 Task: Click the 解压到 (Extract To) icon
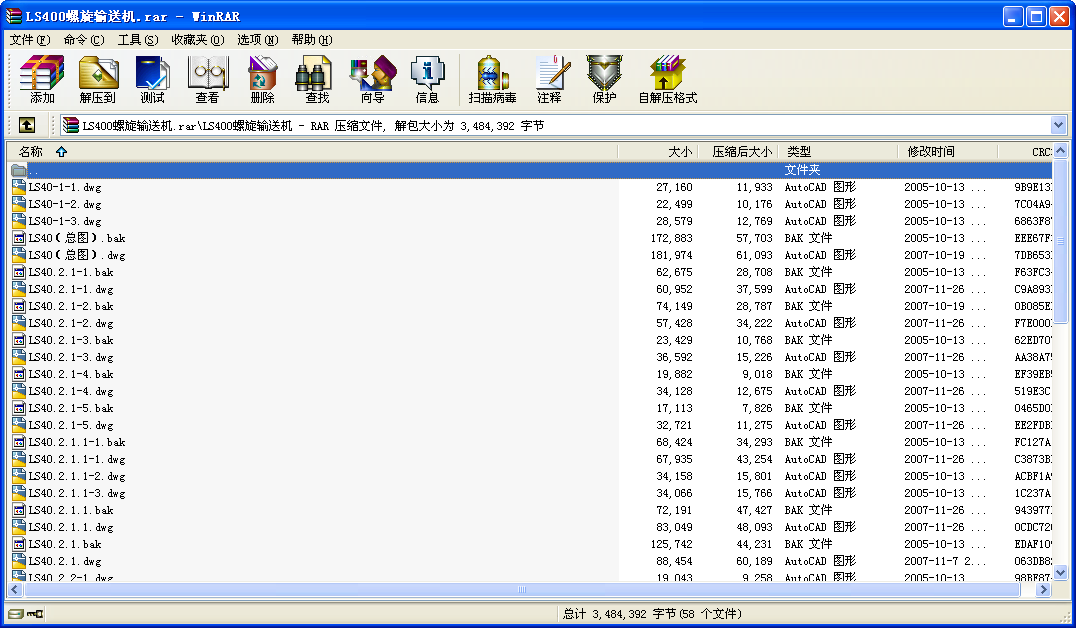pyautogui.click(x=98, y=80)
